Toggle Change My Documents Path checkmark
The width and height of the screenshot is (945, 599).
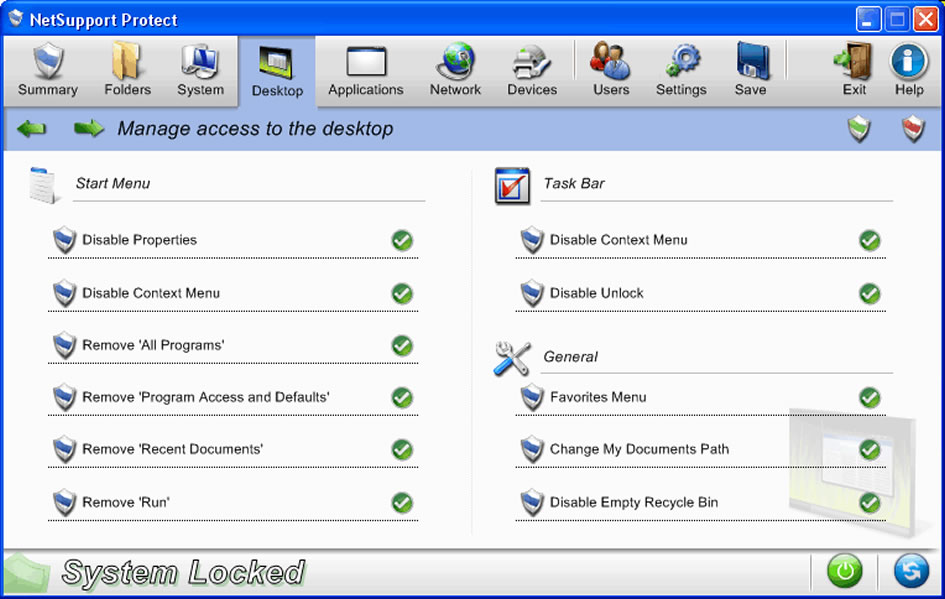pyautogui.click(x=870, y=450)
